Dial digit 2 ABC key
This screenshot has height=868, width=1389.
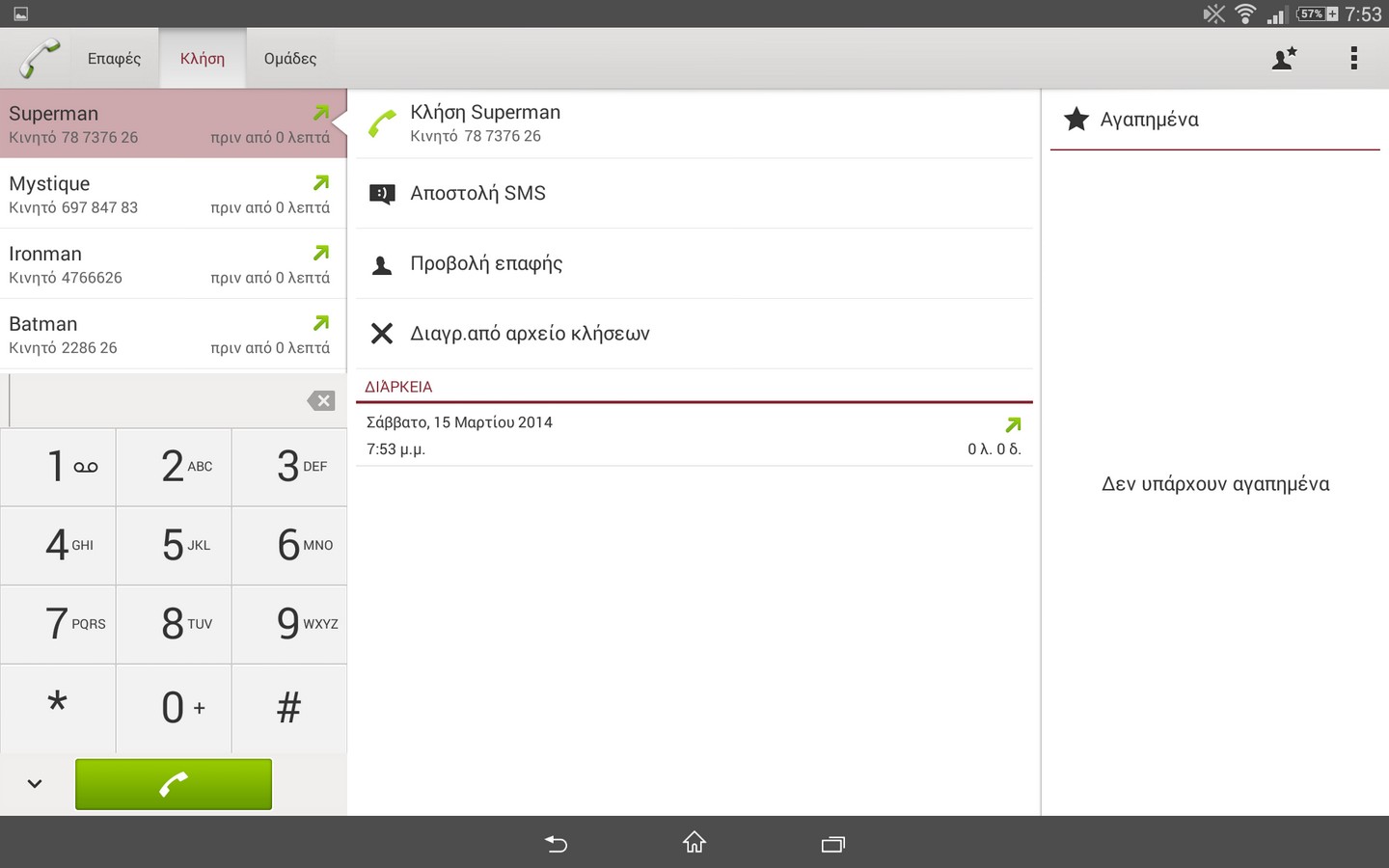tap(174, 467)
